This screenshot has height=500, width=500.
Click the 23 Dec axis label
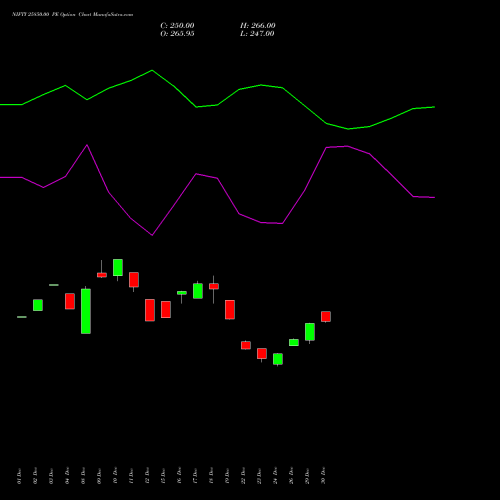click(x=259, y=476)
